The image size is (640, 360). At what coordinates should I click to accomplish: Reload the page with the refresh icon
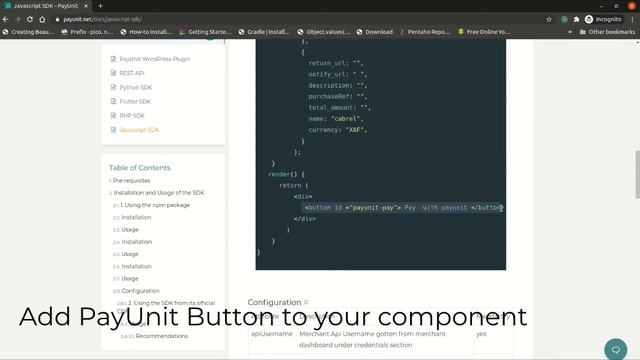point(30,19)
